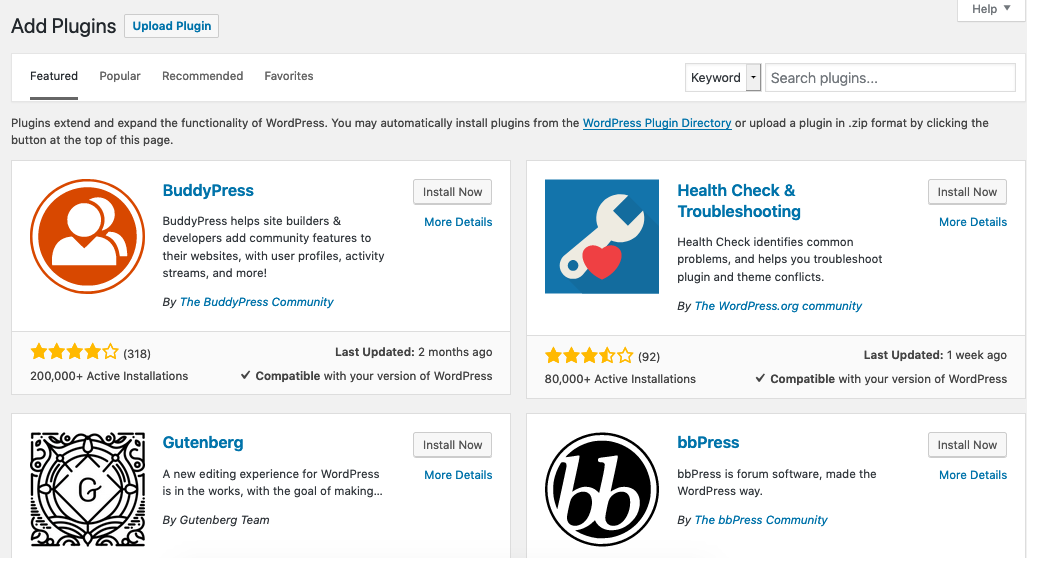1047x578 pixels.
Task: Click the Health Check wrench and heart icon
Action: pos(601,236)
